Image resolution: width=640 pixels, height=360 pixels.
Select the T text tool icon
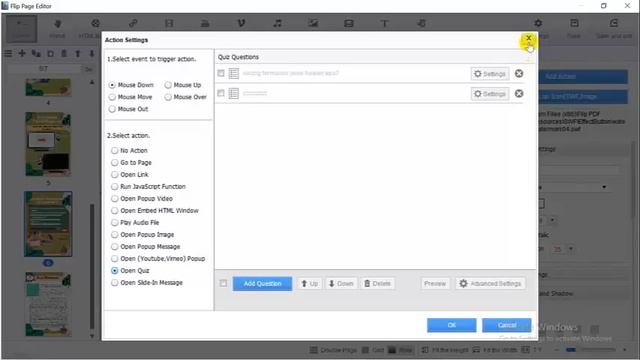pos(384,23)
